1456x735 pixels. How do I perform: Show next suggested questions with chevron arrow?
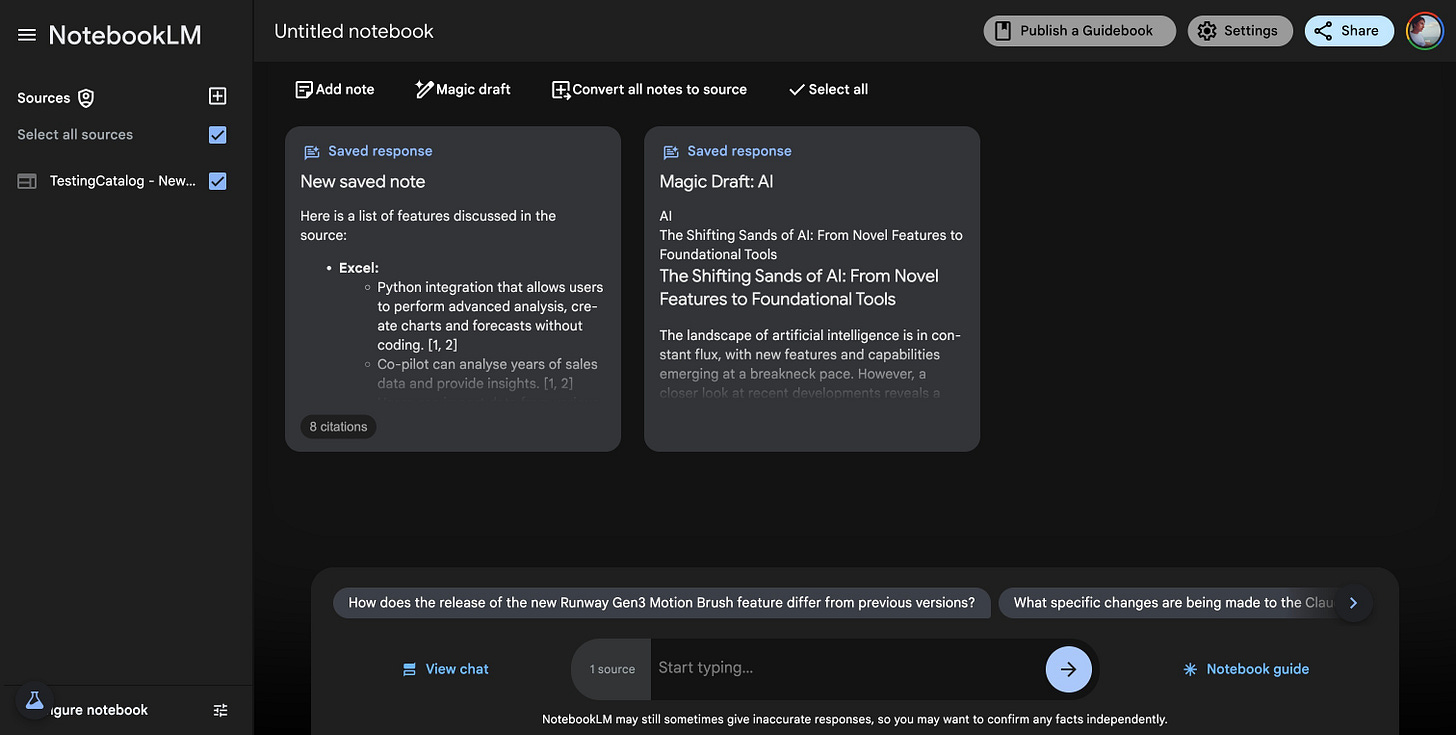pyautogui.click(x=1353, y=603)
